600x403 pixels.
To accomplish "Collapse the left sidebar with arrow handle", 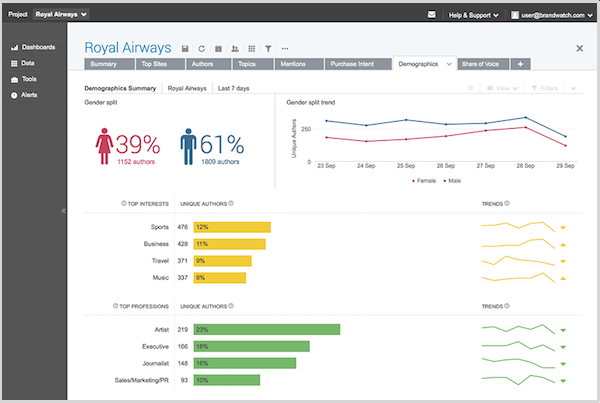I will (x=63, y=210).
